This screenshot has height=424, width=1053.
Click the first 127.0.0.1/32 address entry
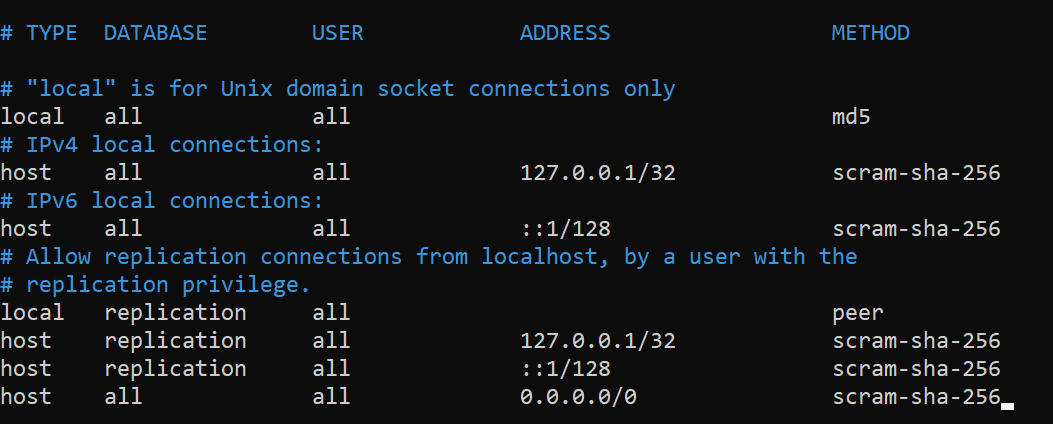598,173
